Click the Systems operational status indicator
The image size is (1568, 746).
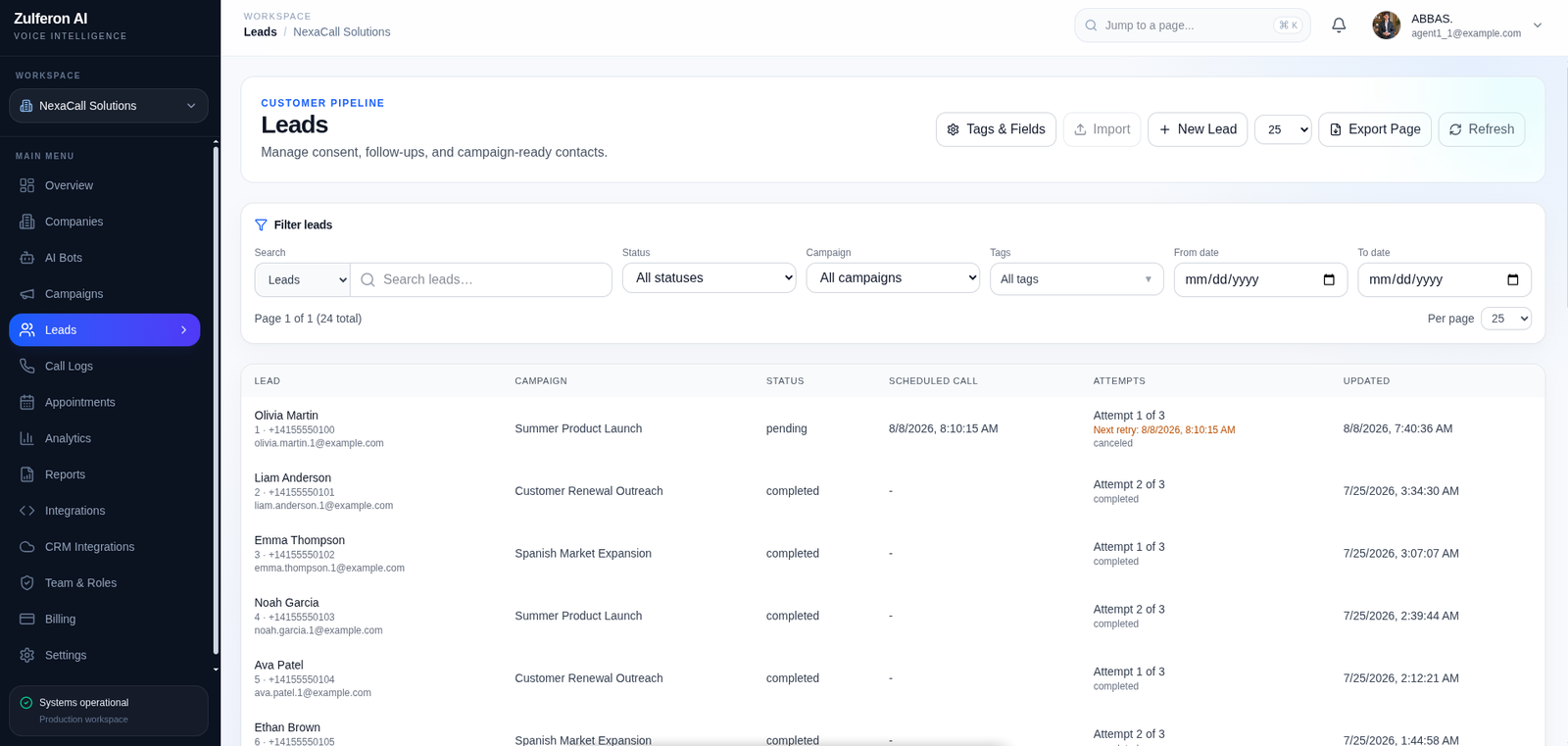(109, 711)
